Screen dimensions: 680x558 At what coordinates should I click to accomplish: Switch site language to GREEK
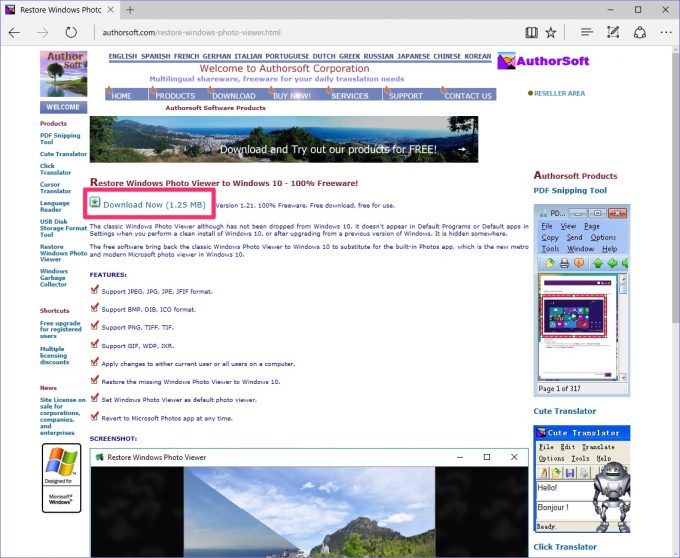click(x=350, y=56)
